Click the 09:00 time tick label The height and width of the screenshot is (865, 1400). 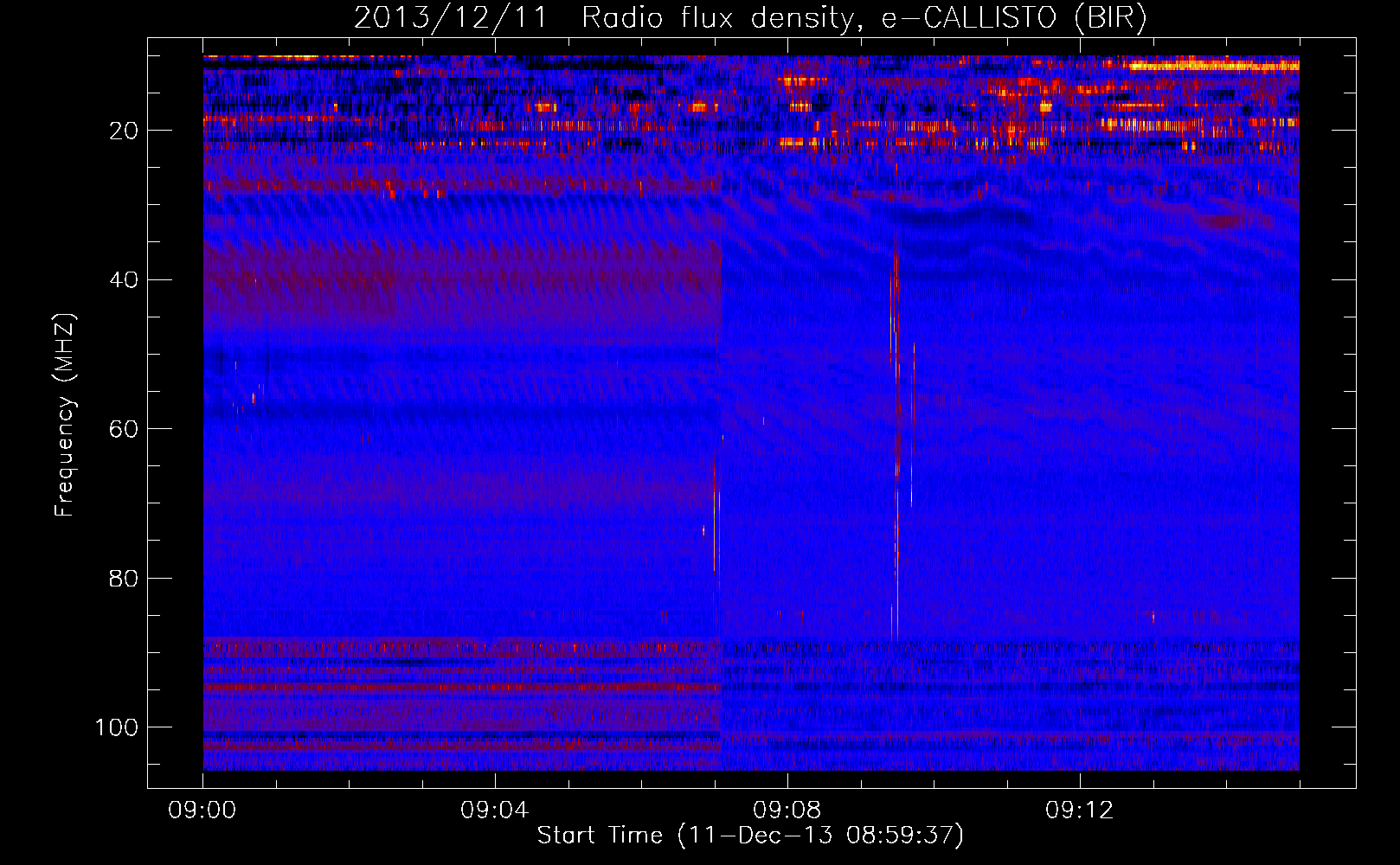click(202, 811)
